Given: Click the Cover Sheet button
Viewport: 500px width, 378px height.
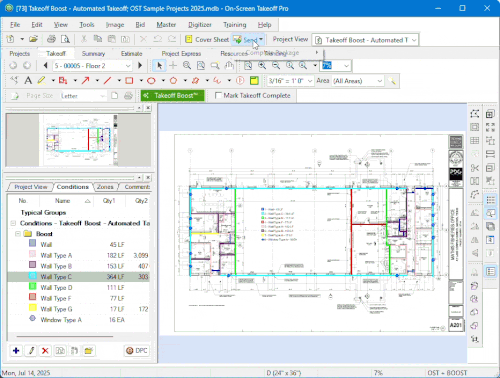Looking at the screenshot, I should tap(207, 40).
